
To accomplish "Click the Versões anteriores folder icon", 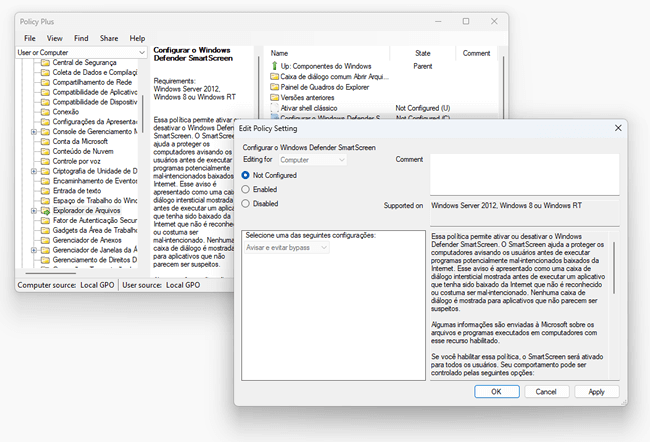I will (274, 97).
